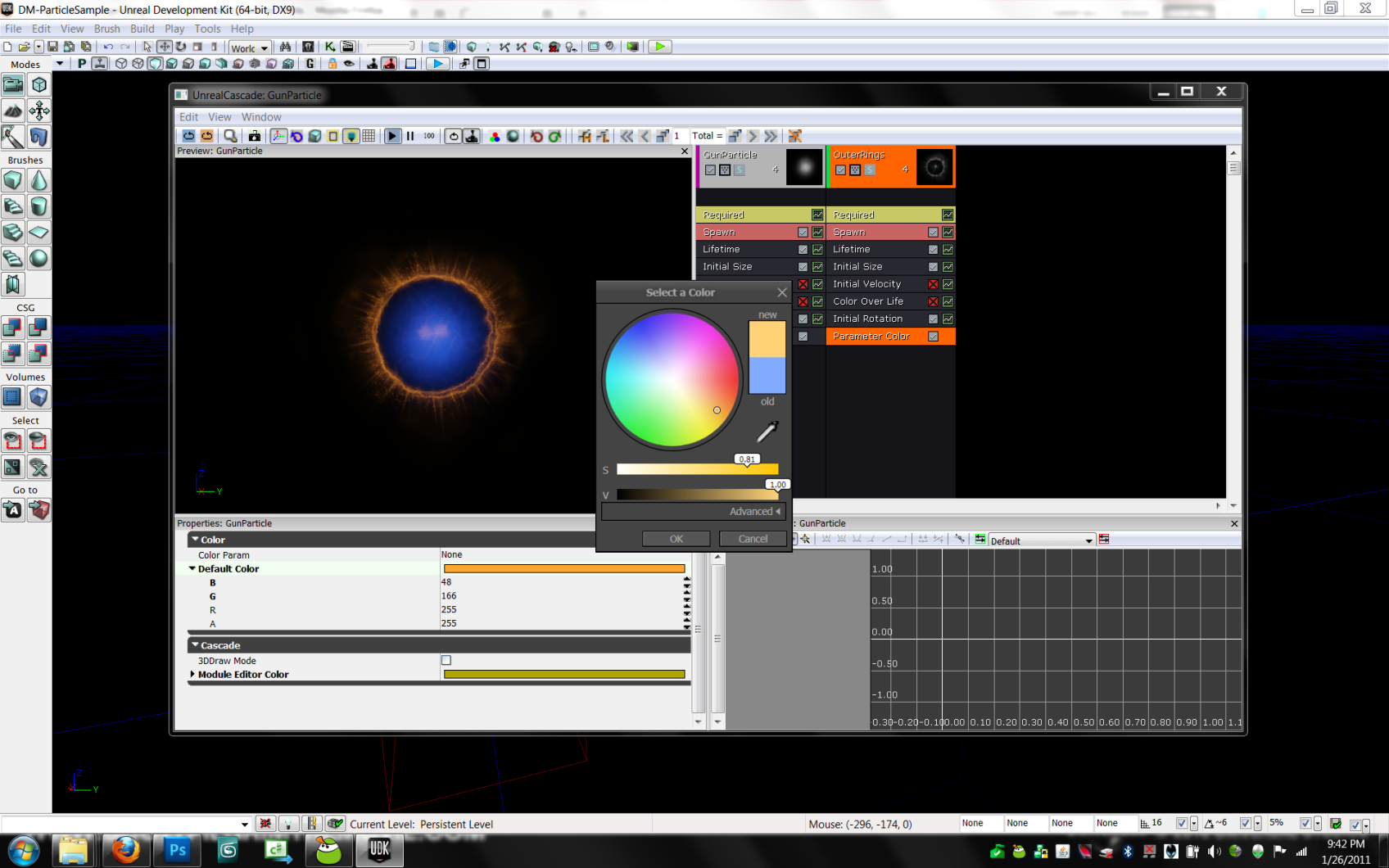Open the Window menu in UnrealCascade
The height and width of the screenshot is (868, 1389).
click(261, 117)
